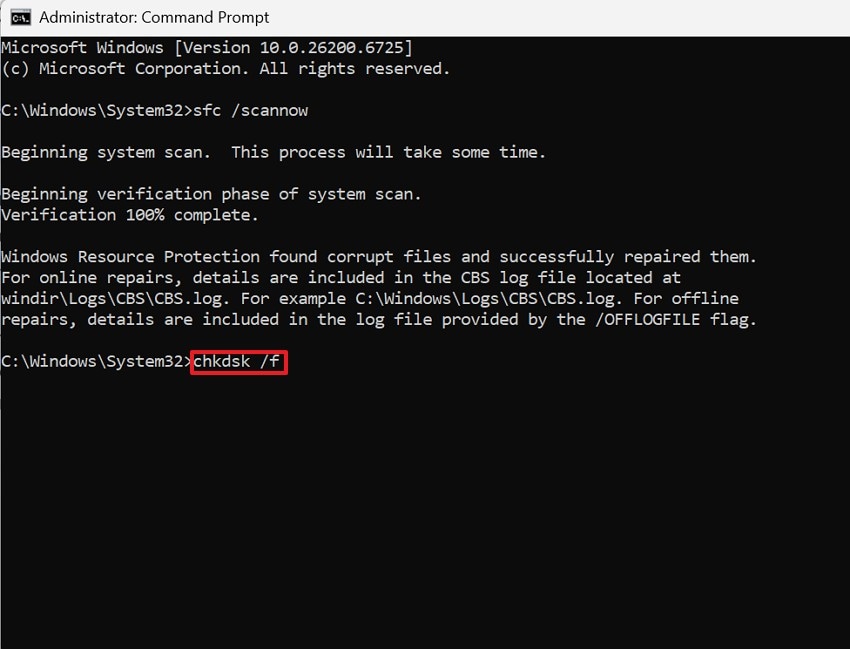Select the highlighted chkdsk /f command
The width and height of the screenshot is (850, 649).
click(x=237, y=363)
